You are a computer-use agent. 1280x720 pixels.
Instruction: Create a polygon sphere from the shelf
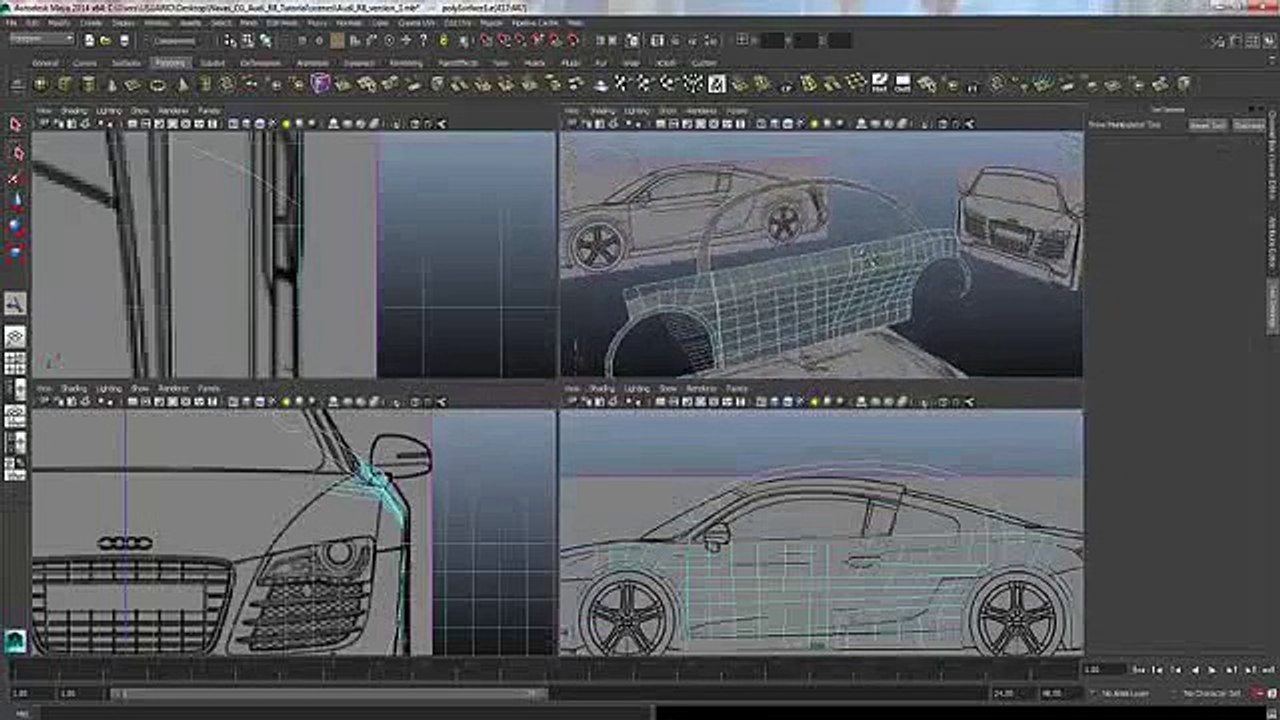point(42,85)
